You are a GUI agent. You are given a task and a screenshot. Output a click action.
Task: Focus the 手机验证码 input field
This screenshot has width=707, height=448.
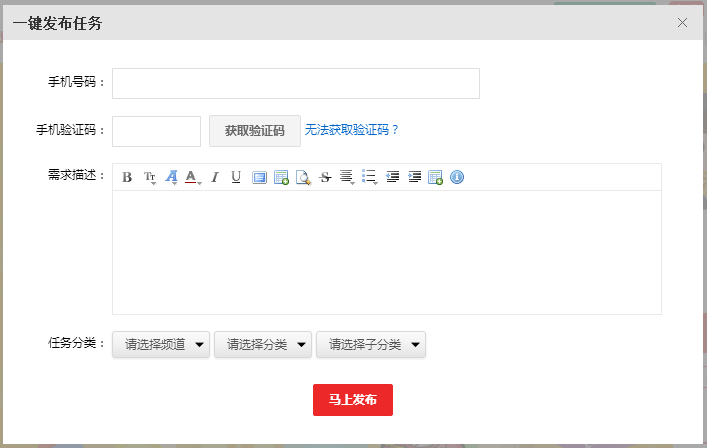156,131
